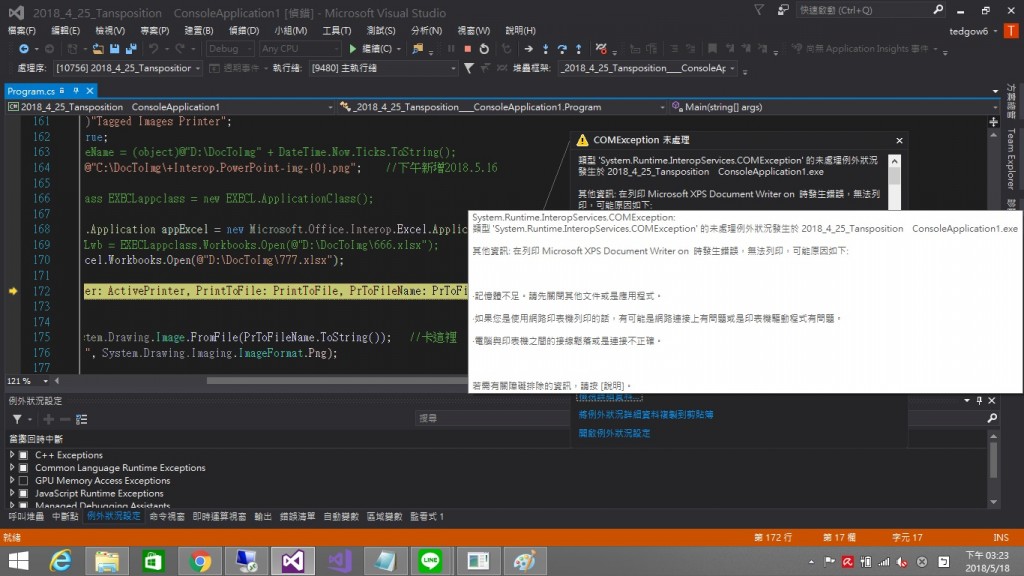This screenshot has width=1024, height=576.
Task: Open the 檔案(F) menu
Action: [22, 31]
